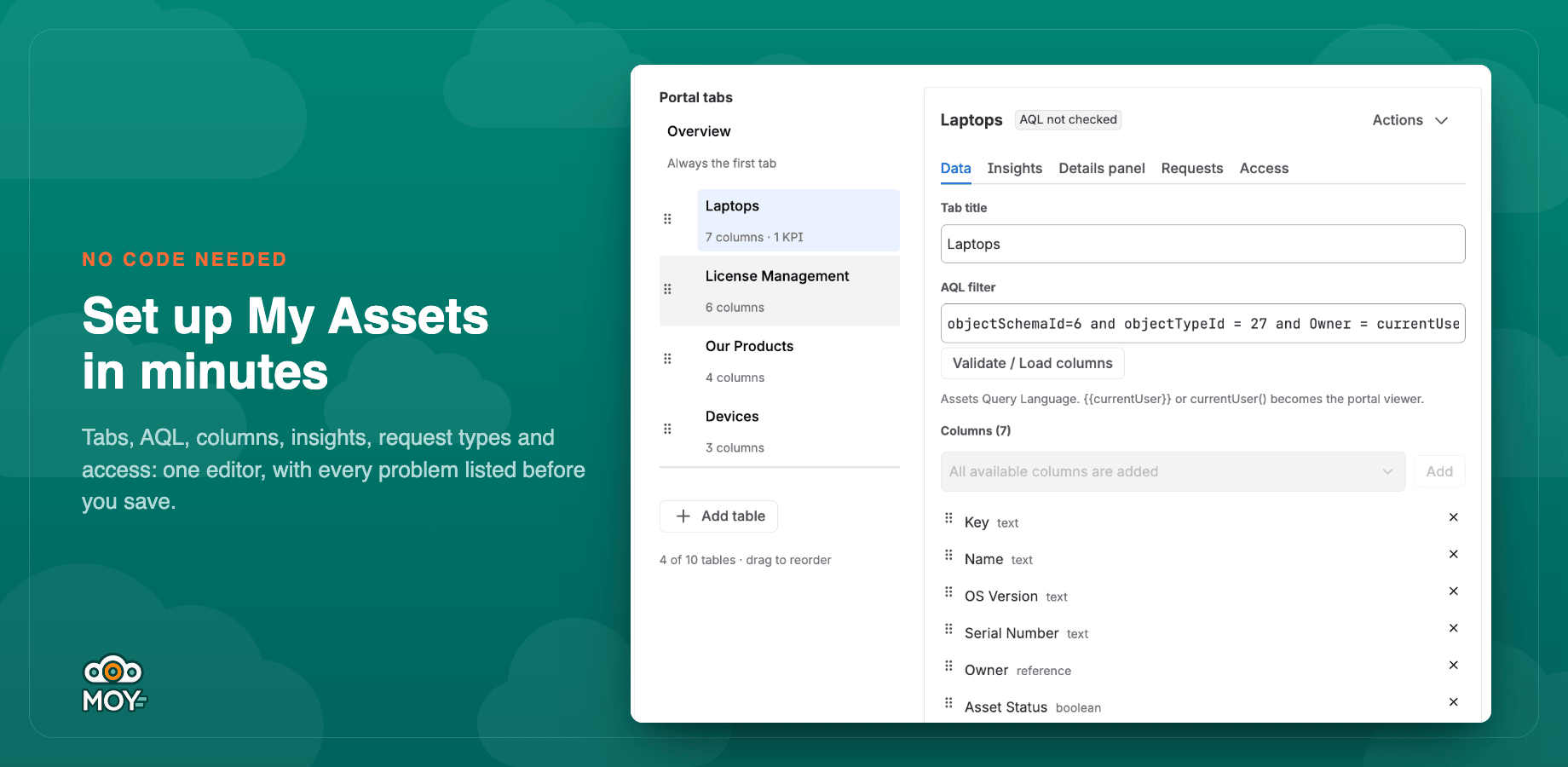Image resolution: width=1568 pixels, height=767 pixels.
Task: Click drag handle for Name column
Action: [948, 555]
